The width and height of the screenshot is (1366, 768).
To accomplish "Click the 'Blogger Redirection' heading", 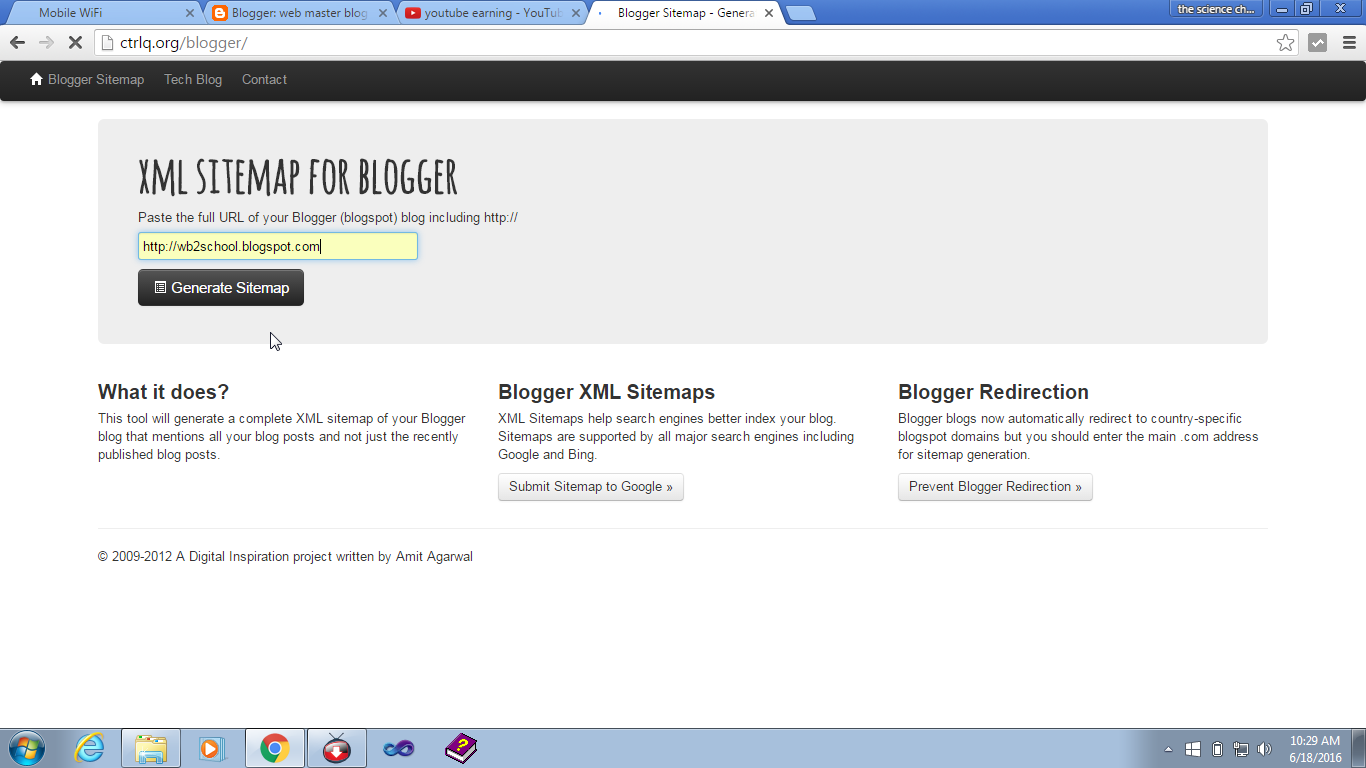I will click(x=993, y=392).
